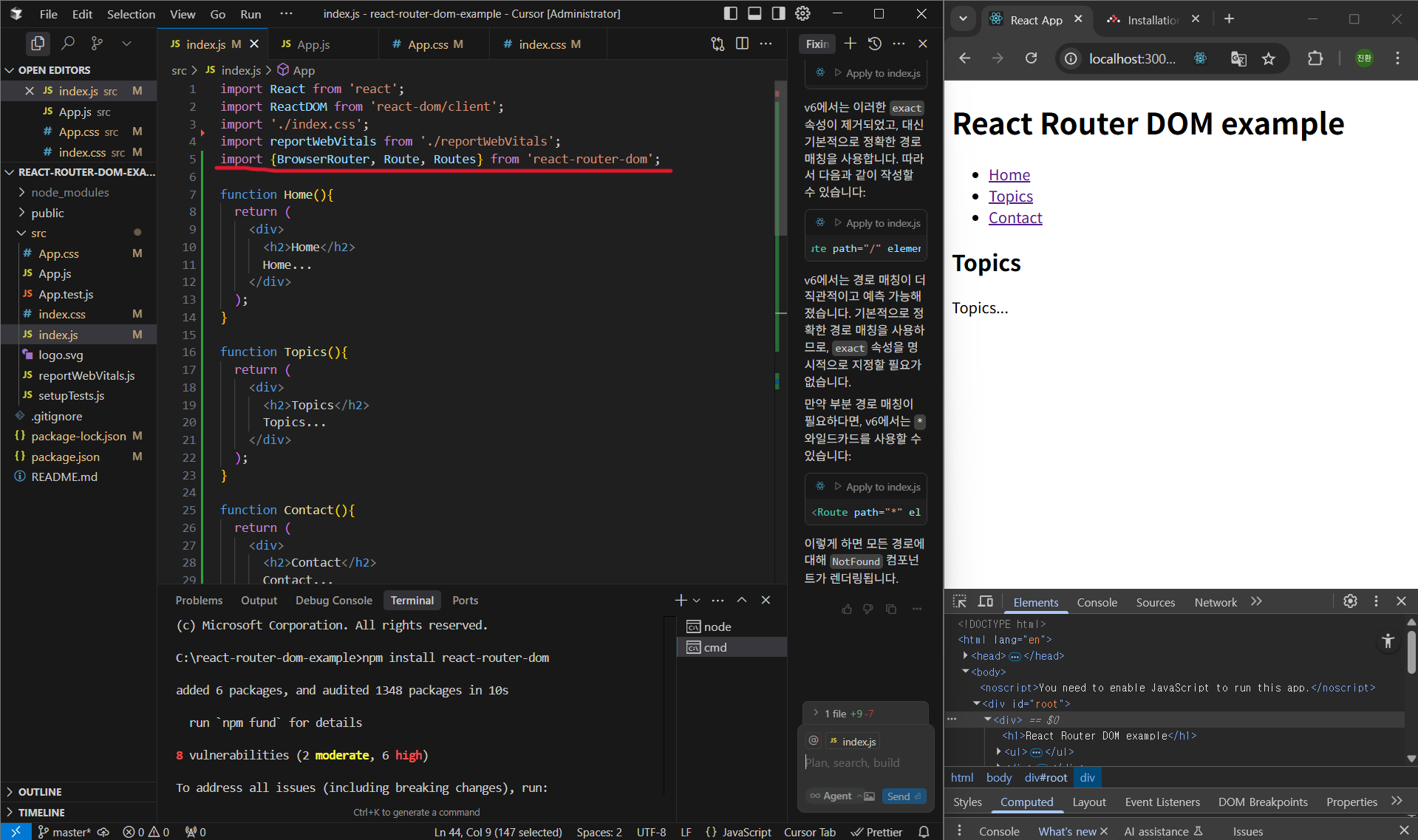Open the compare changes editor icon
The height and width of the screenshot is (840, 1418).
717,44
